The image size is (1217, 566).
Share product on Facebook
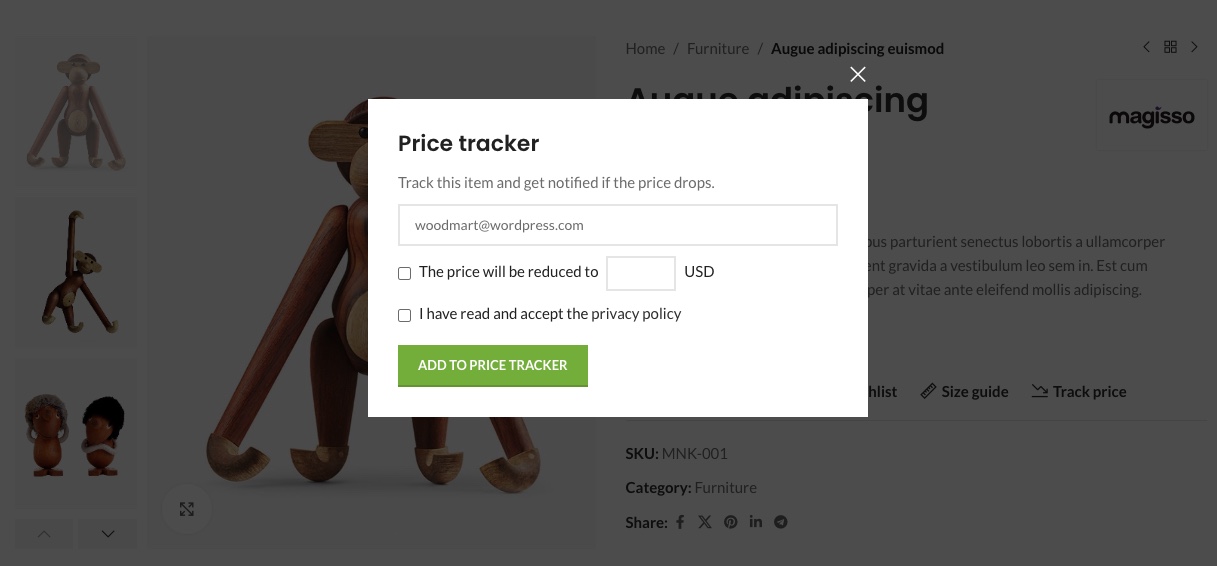click(x=680, y=522)
